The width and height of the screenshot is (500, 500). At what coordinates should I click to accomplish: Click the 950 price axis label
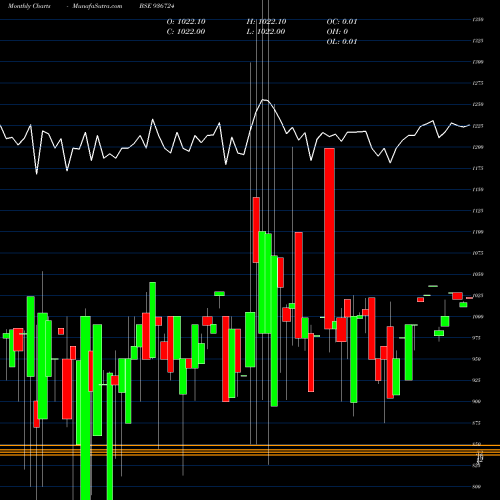tap(477, 359)
